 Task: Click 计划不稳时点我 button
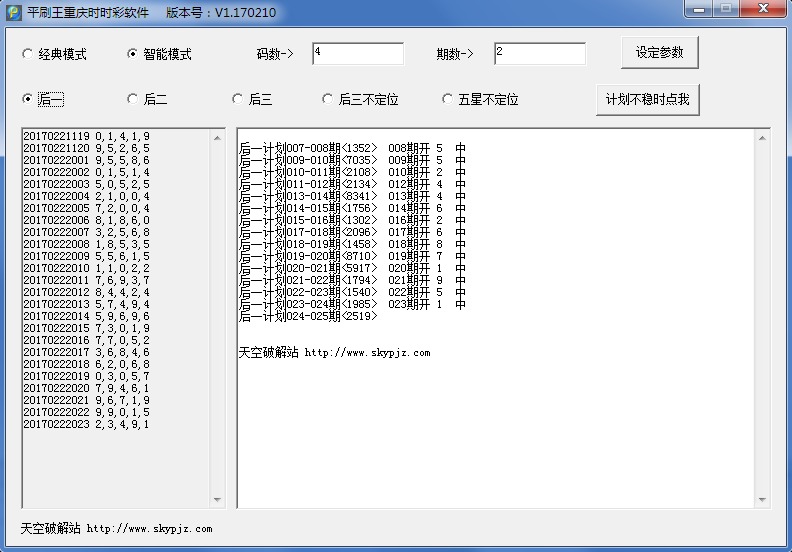click(x=647, y=100)
